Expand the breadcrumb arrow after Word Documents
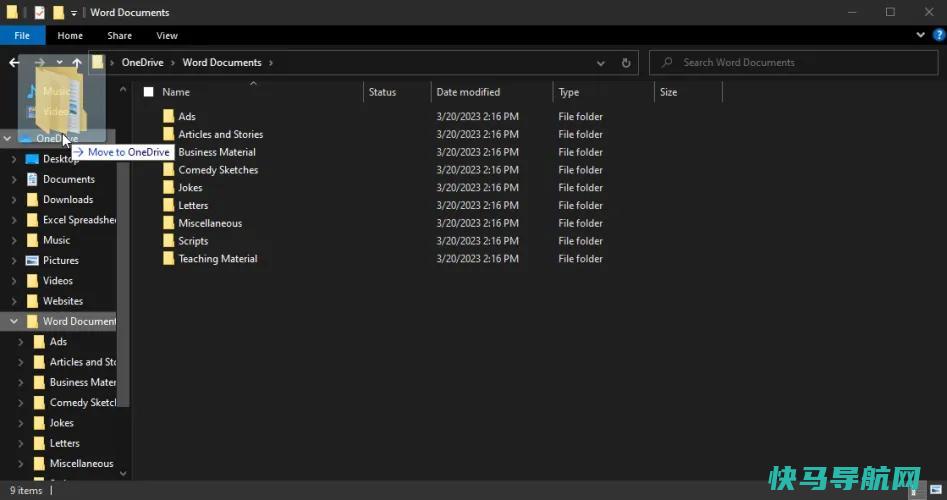This screenshot has width=947, height=500. (x=271, y=63)
